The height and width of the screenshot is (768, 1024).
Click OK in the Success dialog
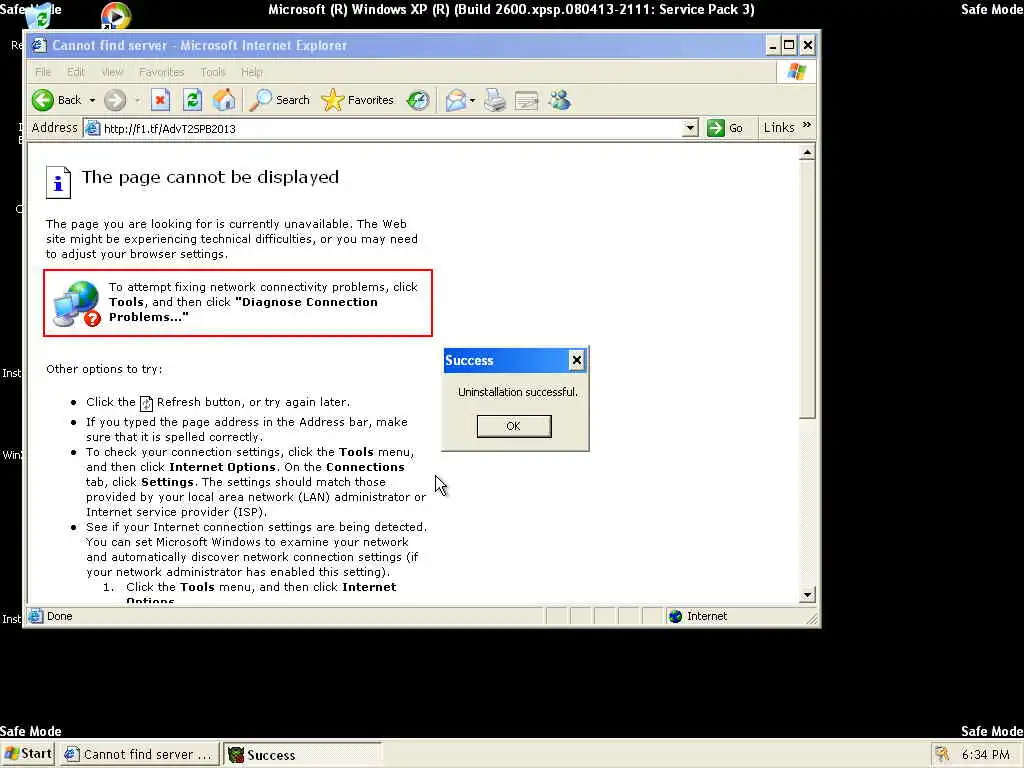[514, 426]
